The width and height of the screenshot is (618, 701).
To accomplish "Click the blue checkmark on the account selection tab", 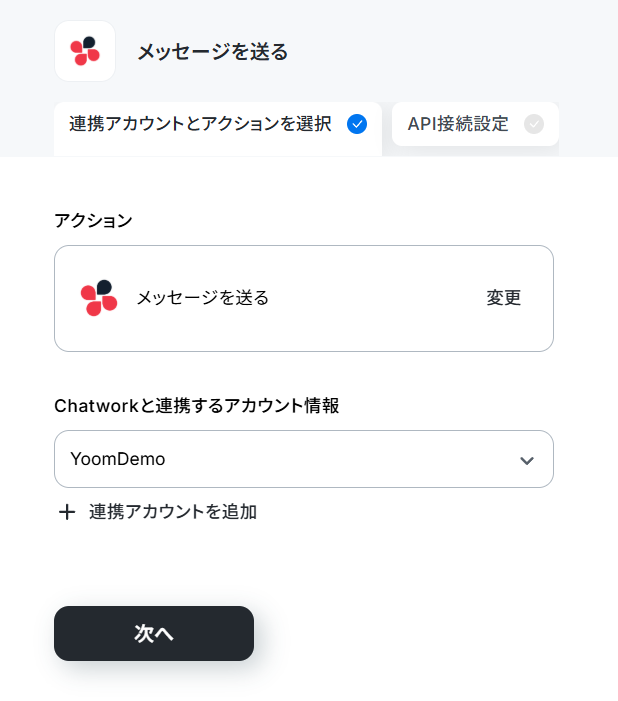I will tap(357, 124).
